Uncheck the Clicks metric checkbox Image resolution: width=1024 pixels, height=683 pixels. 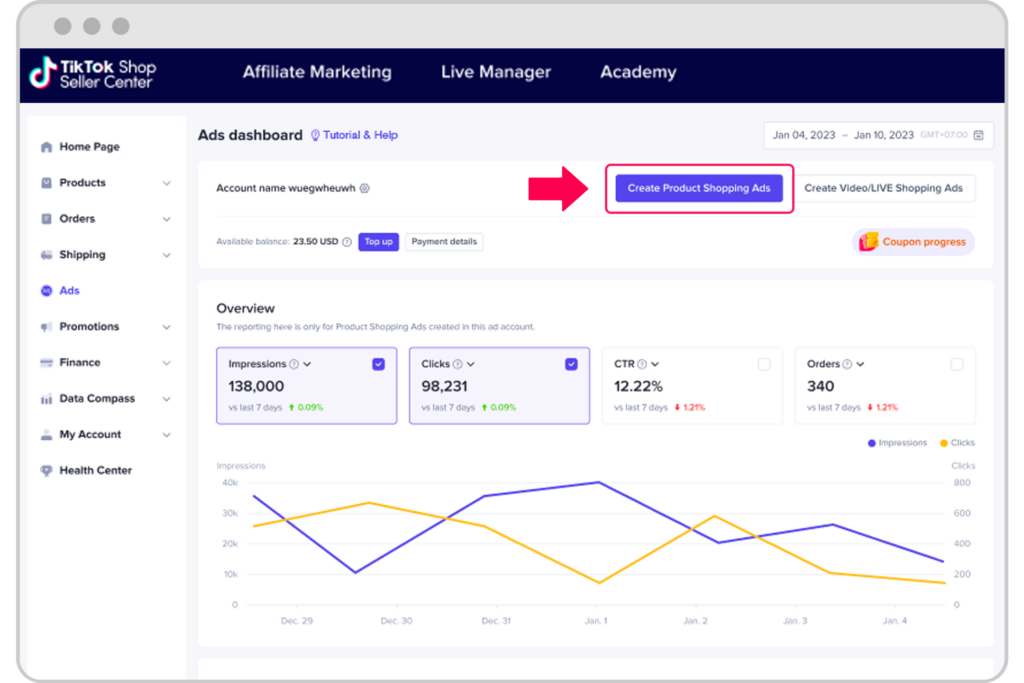coord(571,365)
